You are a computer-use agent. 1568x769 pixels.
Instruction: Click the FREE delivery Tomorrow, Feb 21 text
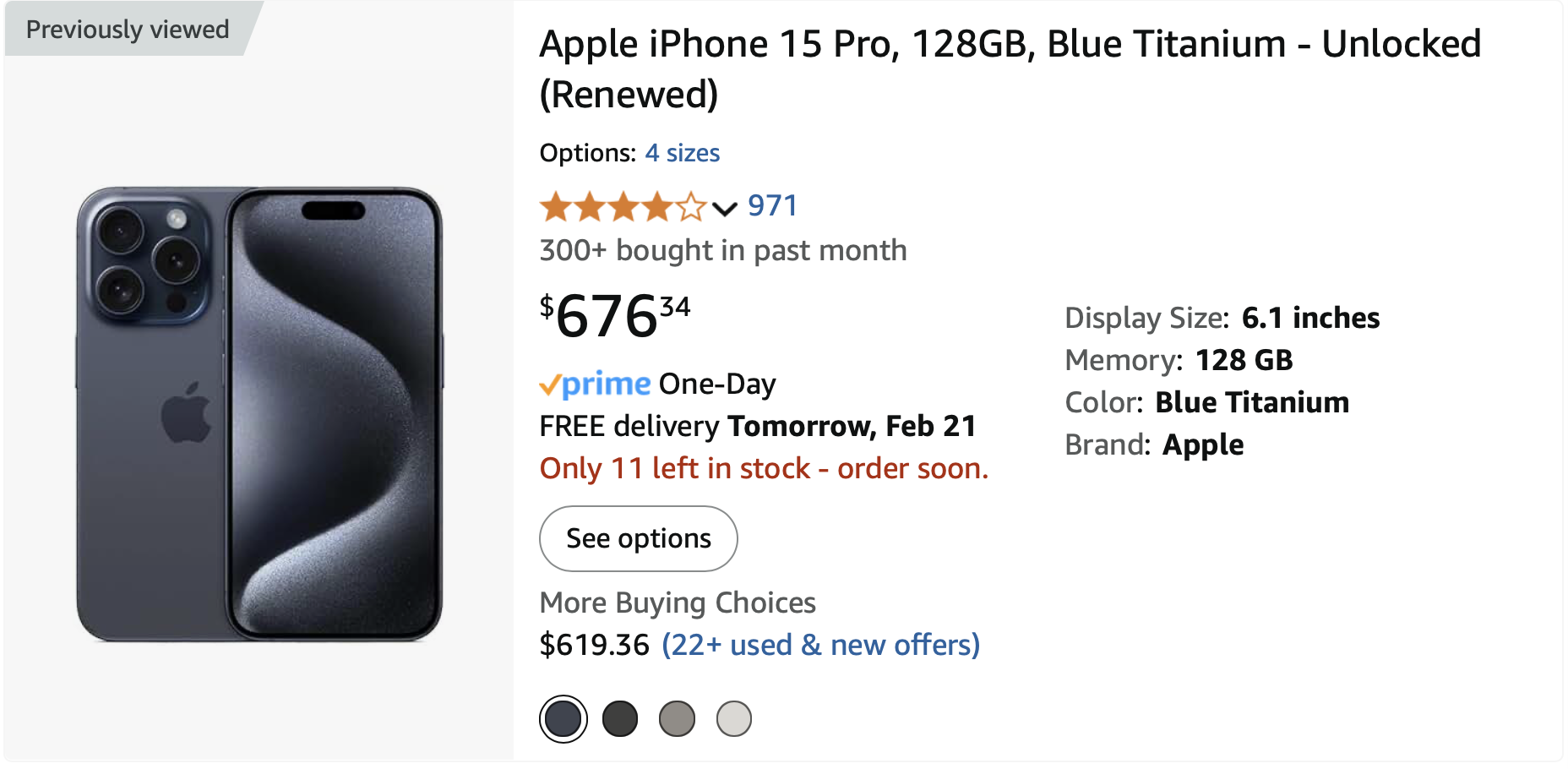[x=757, y=427]
